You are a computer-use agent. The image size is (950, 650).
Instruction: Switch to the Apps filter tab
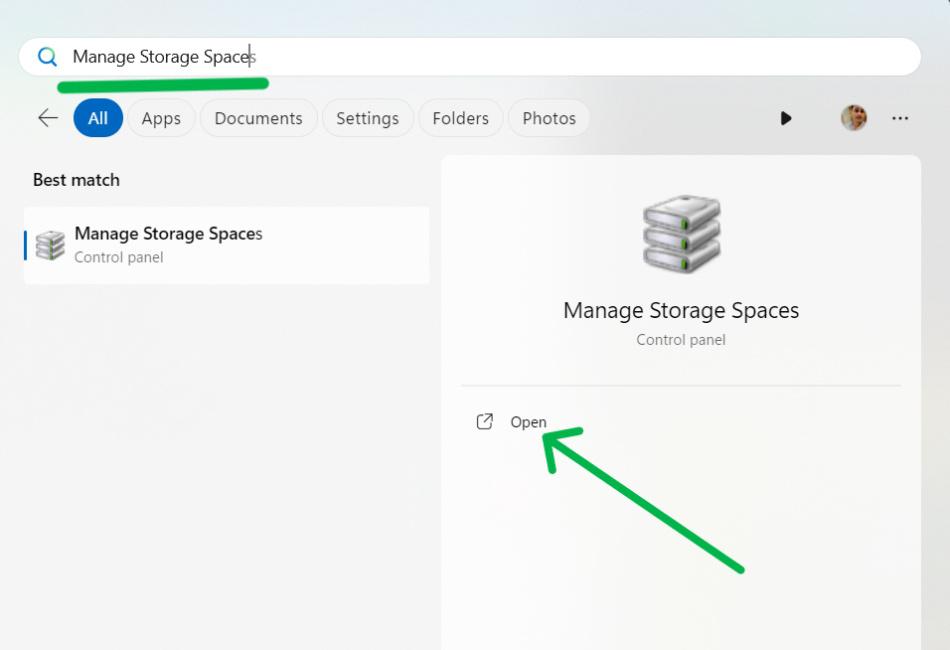tap(161, 118)
